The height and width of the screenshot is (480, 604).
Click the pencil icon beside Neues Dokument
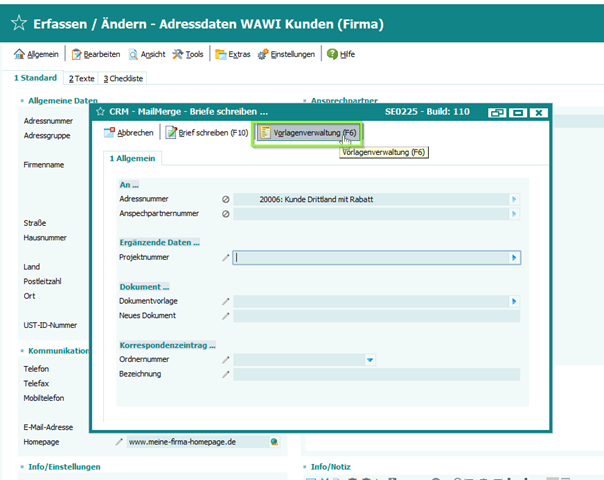225,316
